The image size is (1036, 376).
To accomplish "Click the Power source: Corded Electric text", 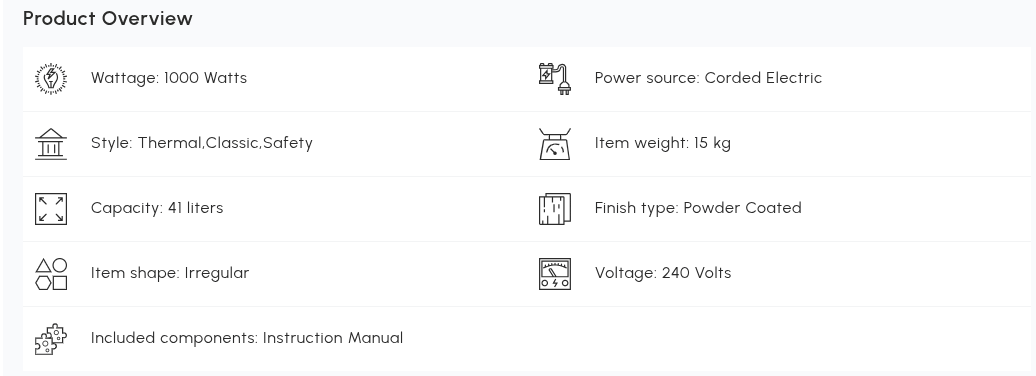I will point(708,78).
